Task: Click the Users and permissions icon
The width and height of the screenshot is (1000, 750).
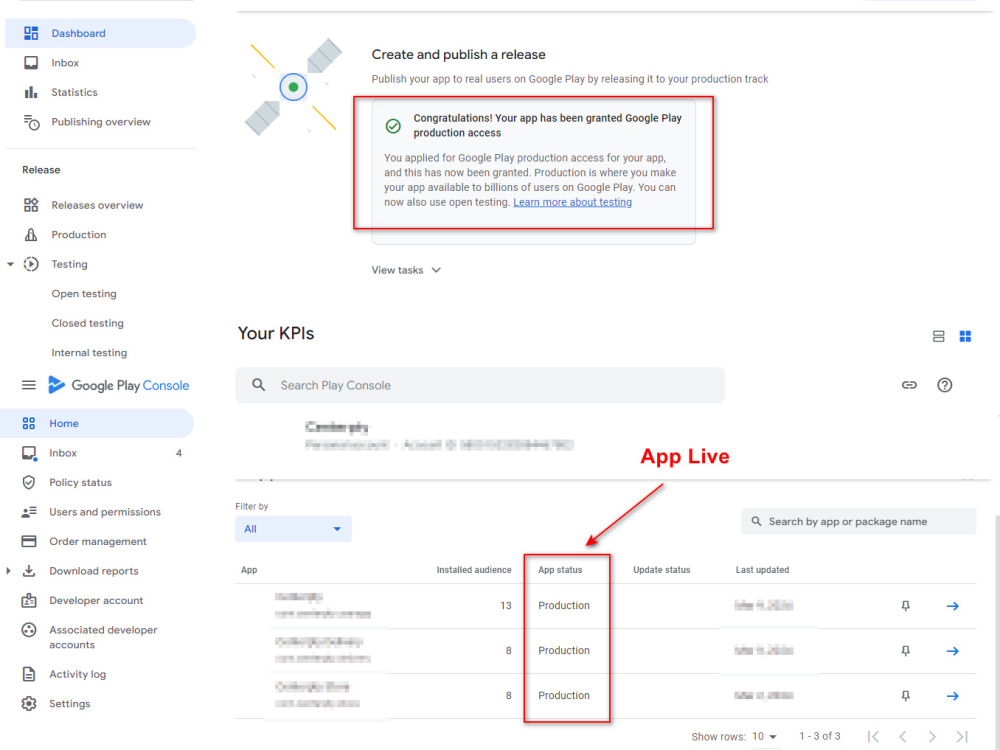Action: 29,512
